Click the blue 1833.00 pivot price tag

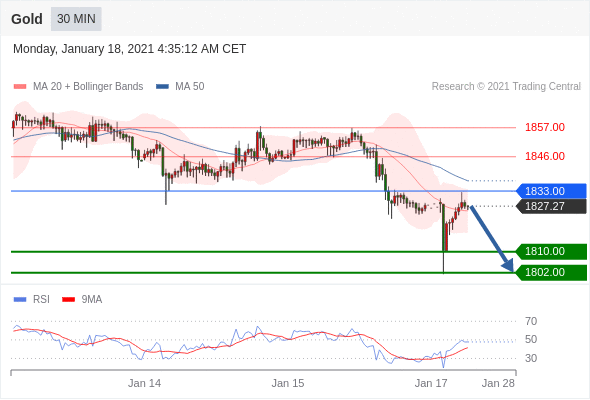(x=551, y=191)
